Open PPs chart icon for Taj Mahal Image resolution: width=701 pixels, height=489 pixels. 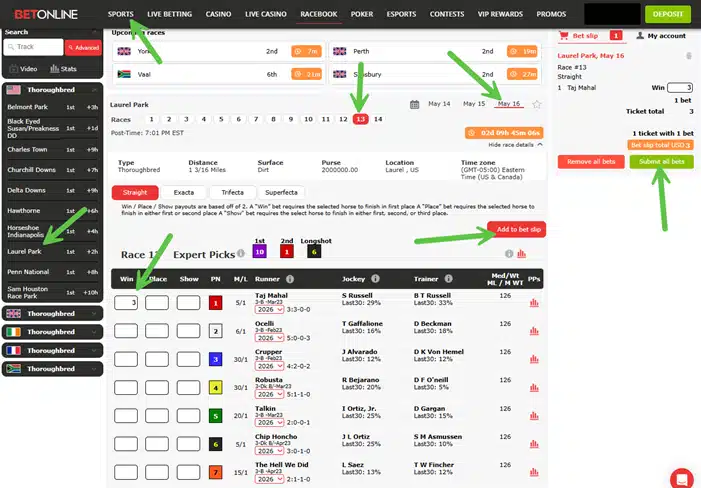(534, 303)
